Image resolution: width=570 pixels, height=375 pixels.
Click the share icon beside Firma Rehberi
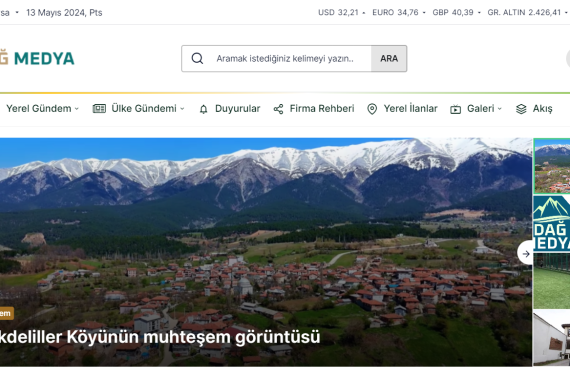tap(278, 109)
